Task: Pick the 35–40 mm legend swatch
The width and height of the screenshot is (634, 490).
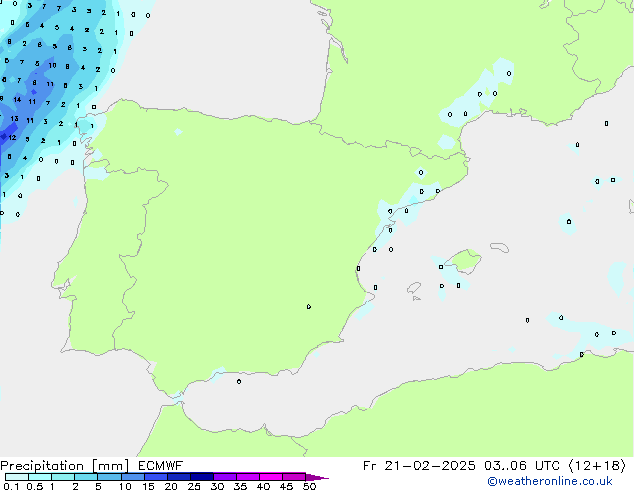Action: point(247,477)
